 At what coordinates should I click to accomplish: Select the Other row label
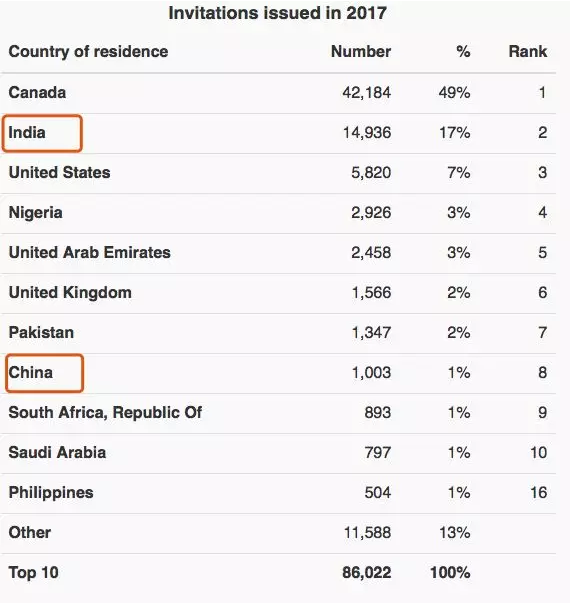point(30,533)
